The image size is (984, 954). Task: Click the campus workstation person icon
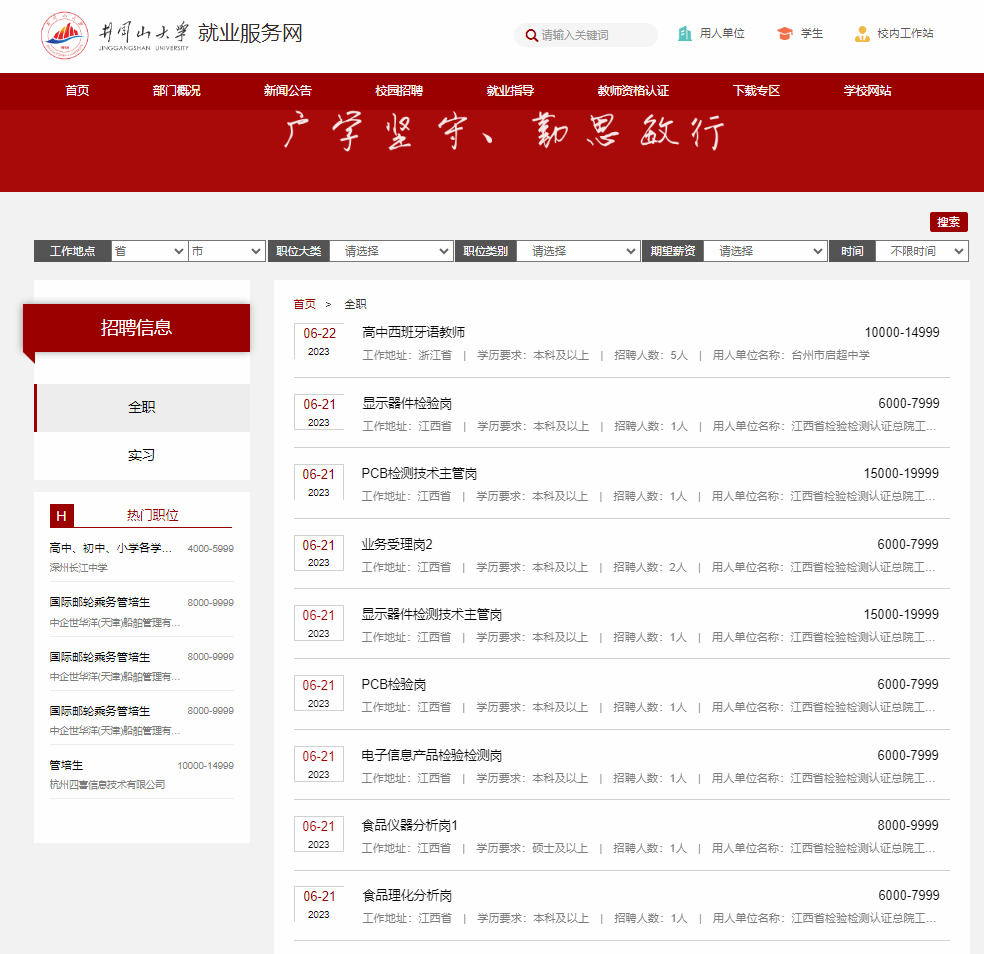[862, 34]
